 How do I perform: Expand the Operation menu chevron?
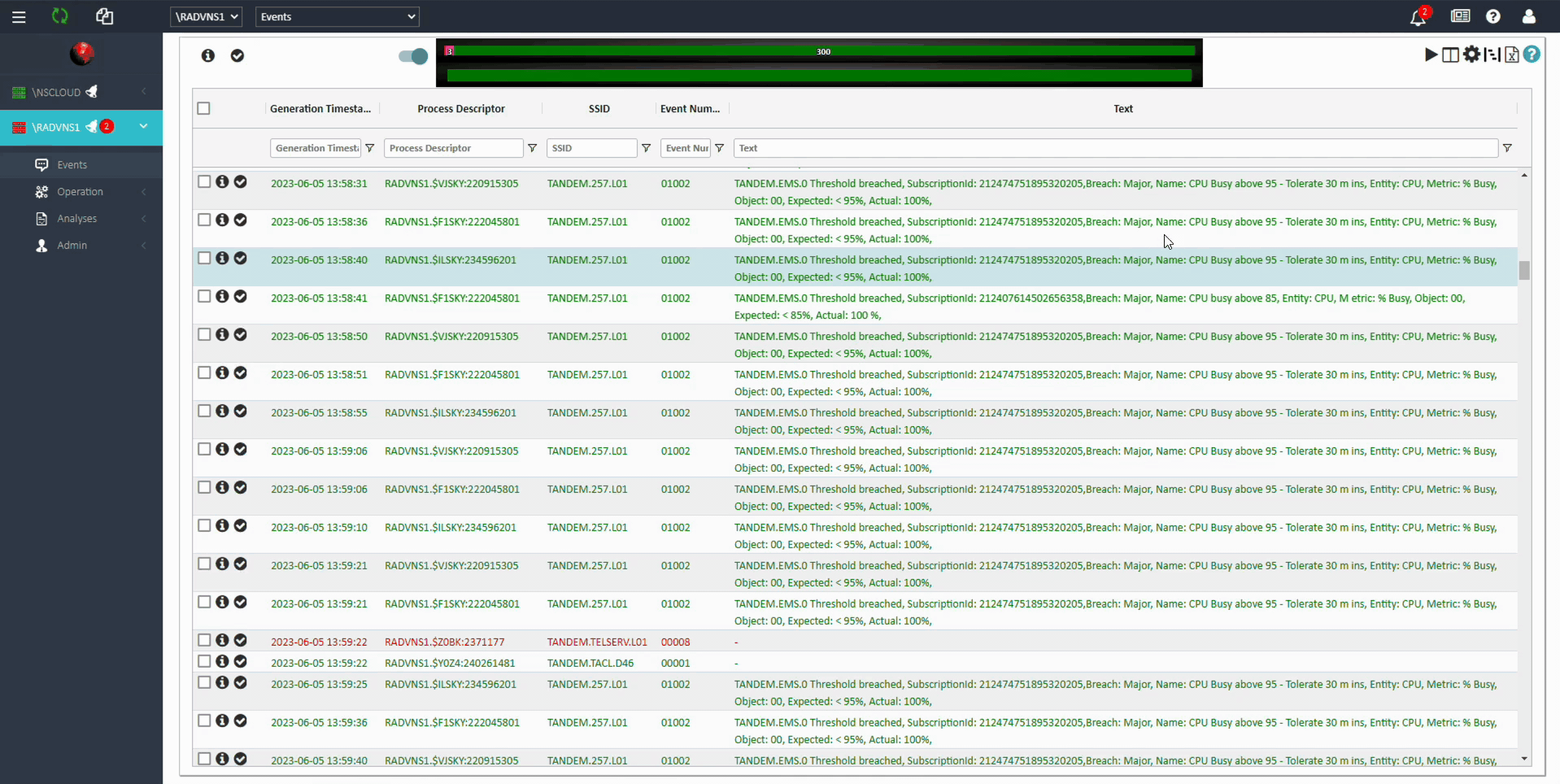point(144,192)
